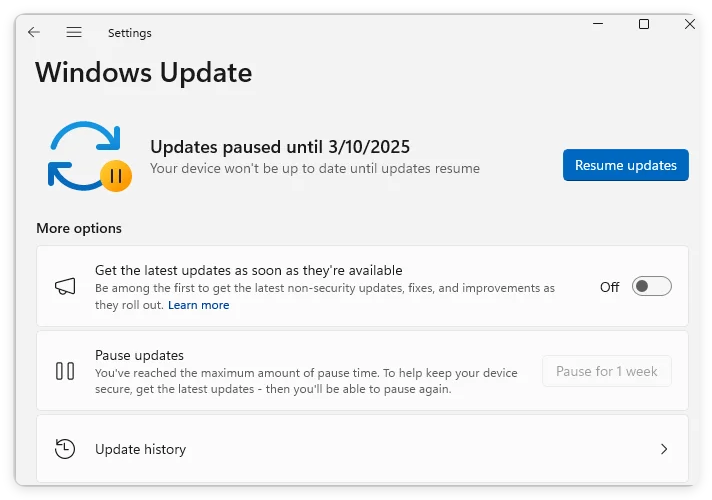Click the pause bars icon
The image size is (712, 500).
[65, 371]
